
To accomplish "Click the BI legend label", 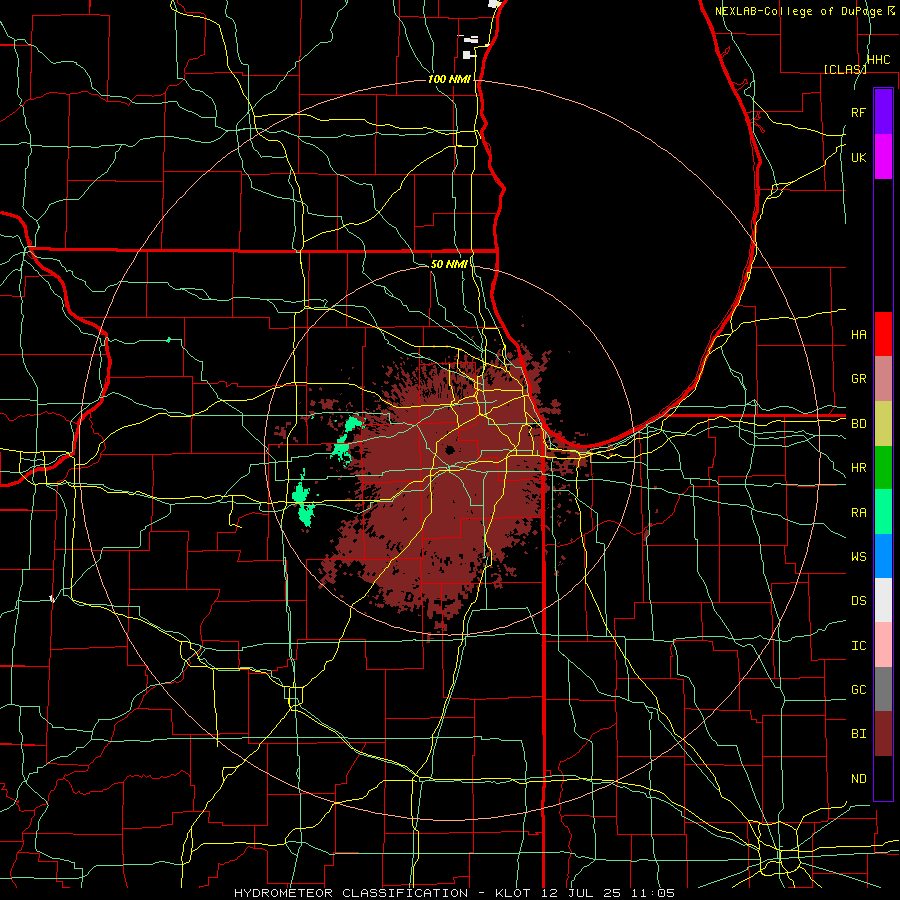I will [x=858, y=734].
